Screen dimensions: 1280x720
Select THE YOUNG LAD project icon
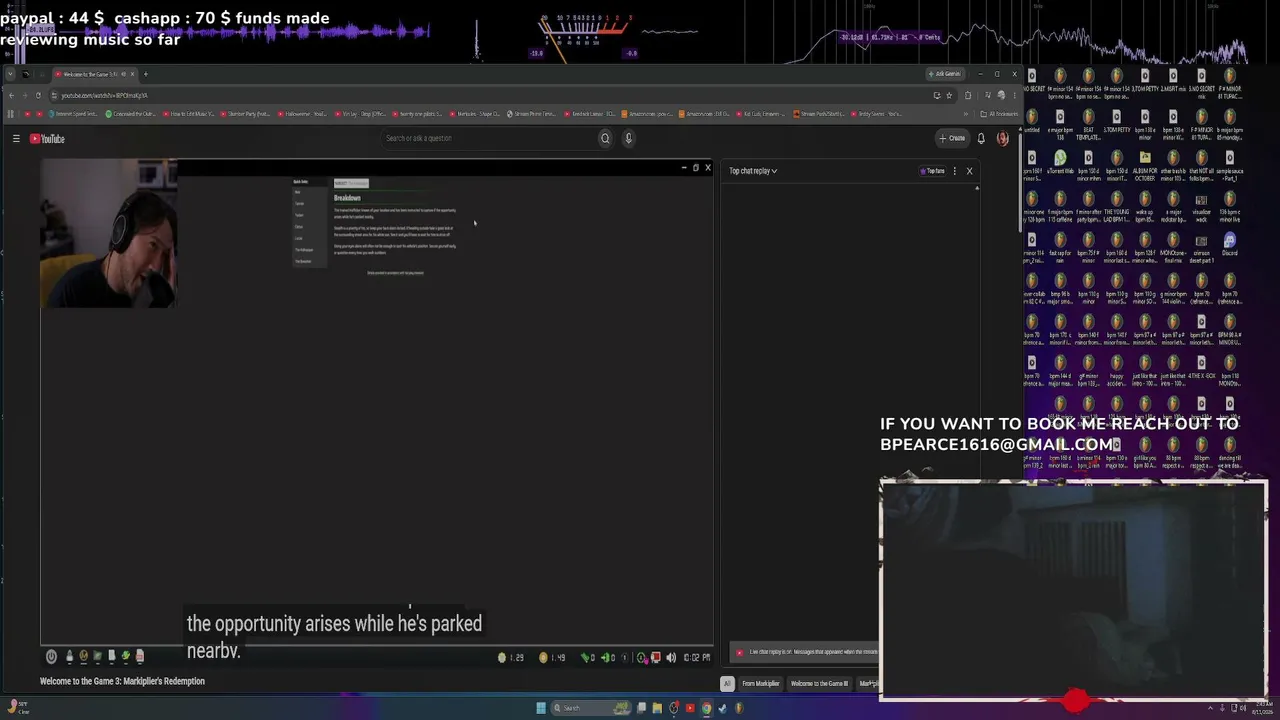[1117, 205]
